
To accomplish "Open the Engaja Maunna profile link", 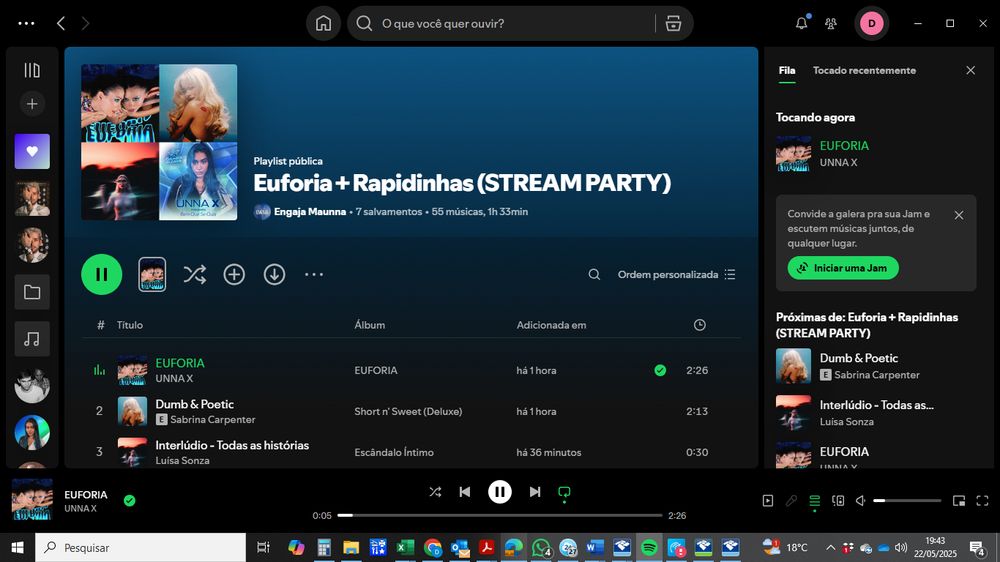I will 310,212.
